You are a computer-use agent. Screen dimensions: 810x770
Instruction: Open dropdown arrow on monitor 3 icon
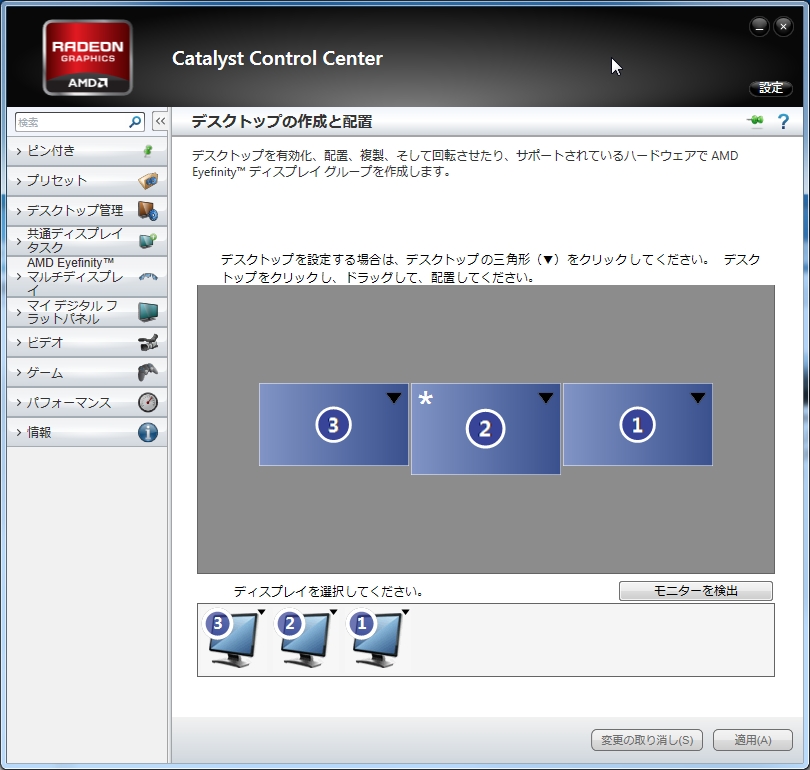261,612
